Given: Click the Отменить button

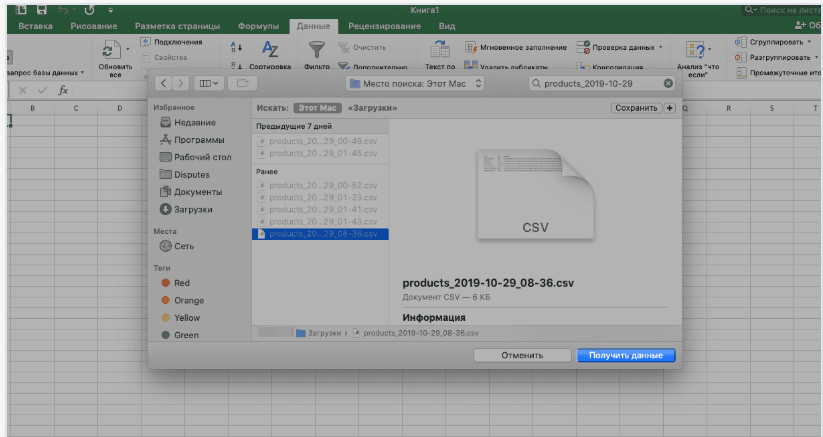Looking at the screenshot, I should (522, 355).
